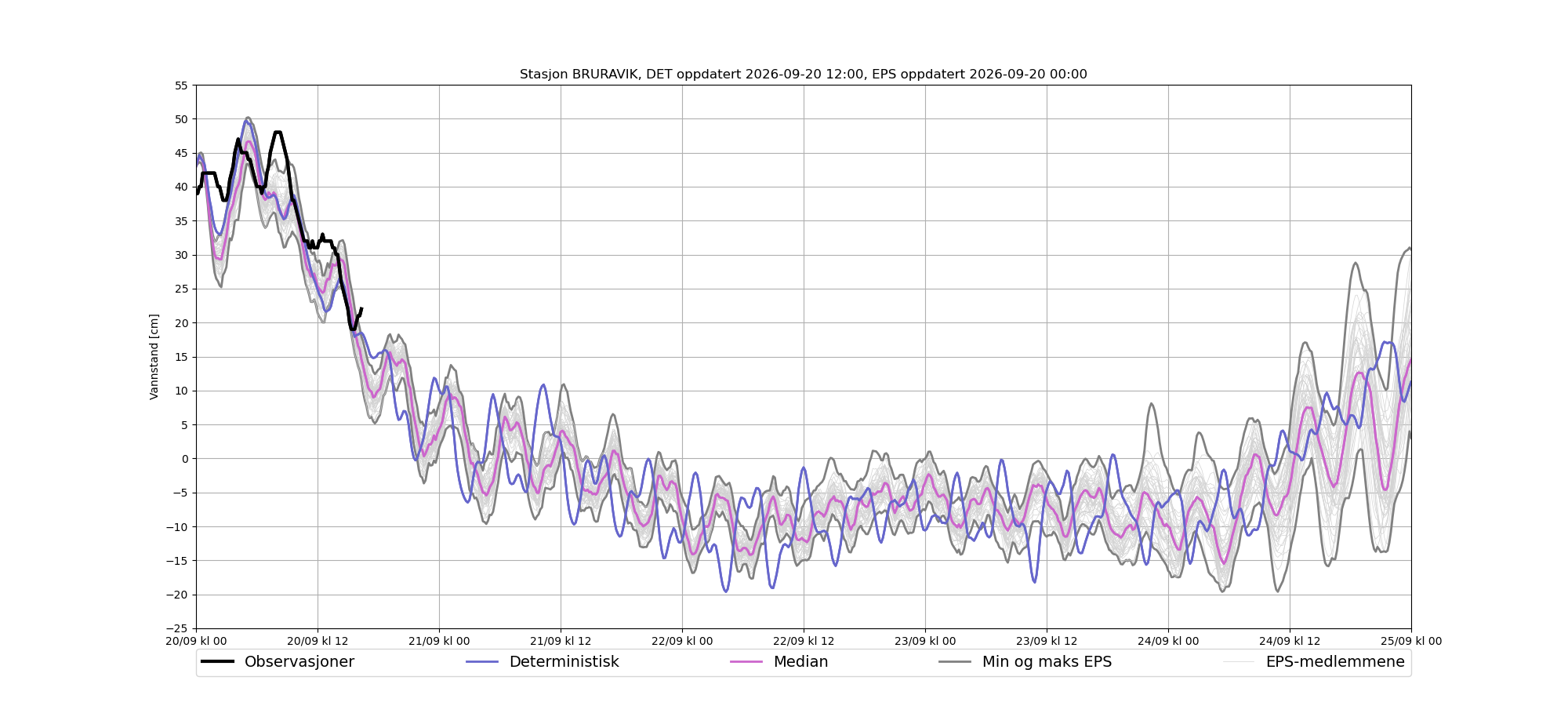Click x-axis tick label '21/09 kl 00'

point(439,641)
